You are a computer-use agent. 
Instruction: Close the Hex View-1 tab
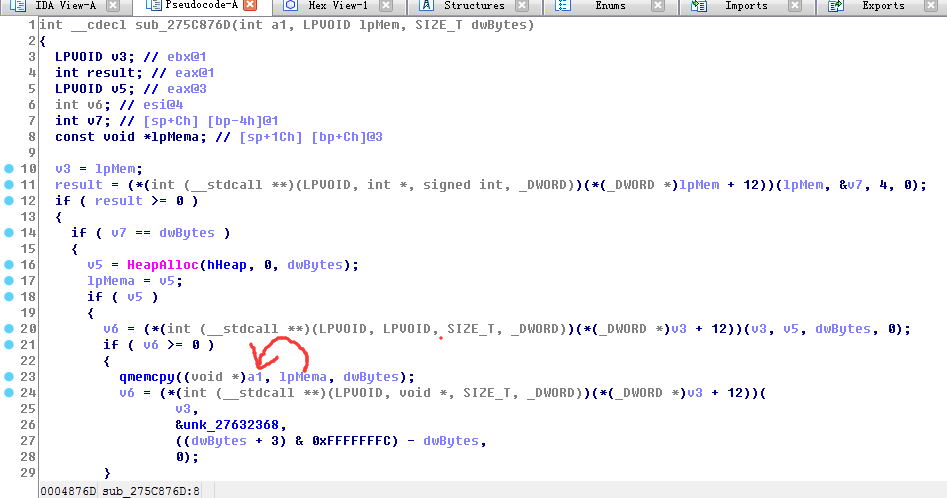pos(387,7)
